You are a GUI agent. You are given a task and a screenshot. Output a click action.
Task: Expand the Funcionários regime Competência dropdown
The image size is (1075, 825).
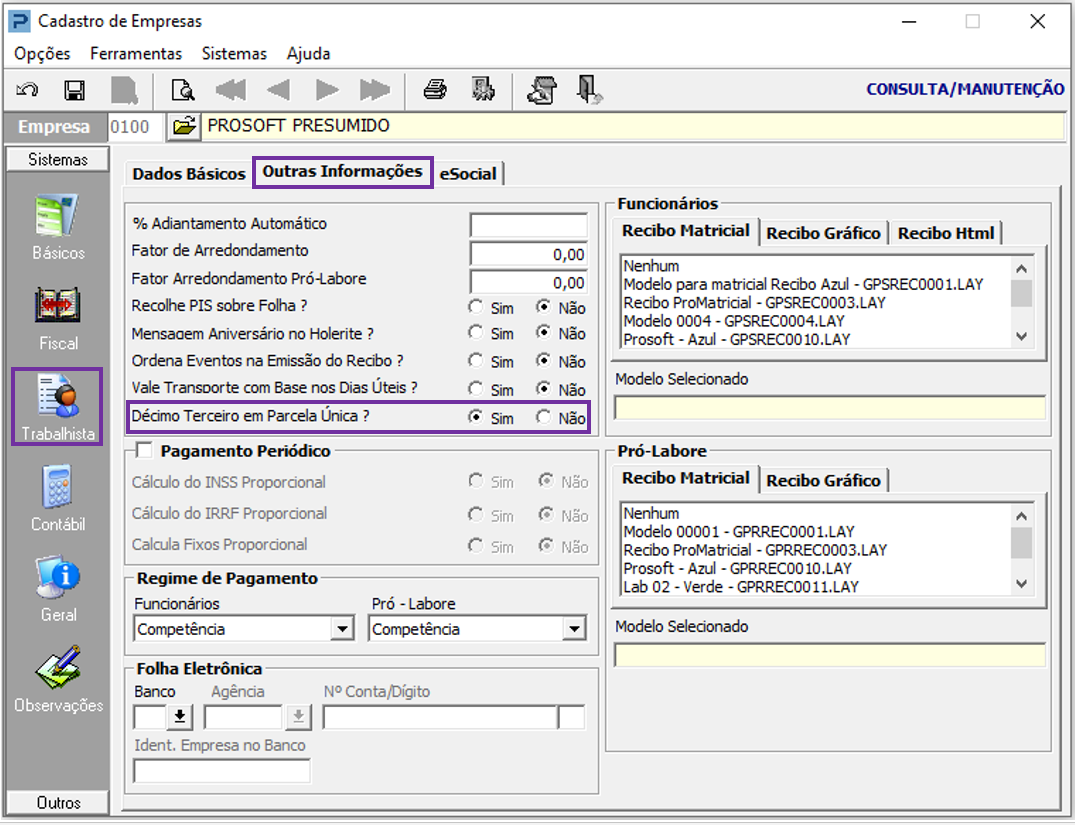point(341,628)
